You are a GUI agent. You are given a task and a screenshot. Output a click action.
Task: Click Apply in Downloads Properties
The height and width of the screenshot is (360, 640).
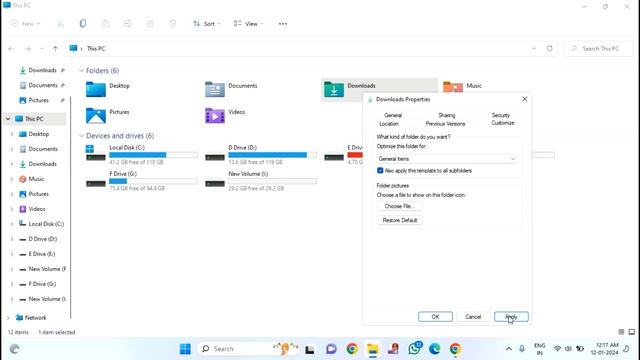click(x=511, y=317)
